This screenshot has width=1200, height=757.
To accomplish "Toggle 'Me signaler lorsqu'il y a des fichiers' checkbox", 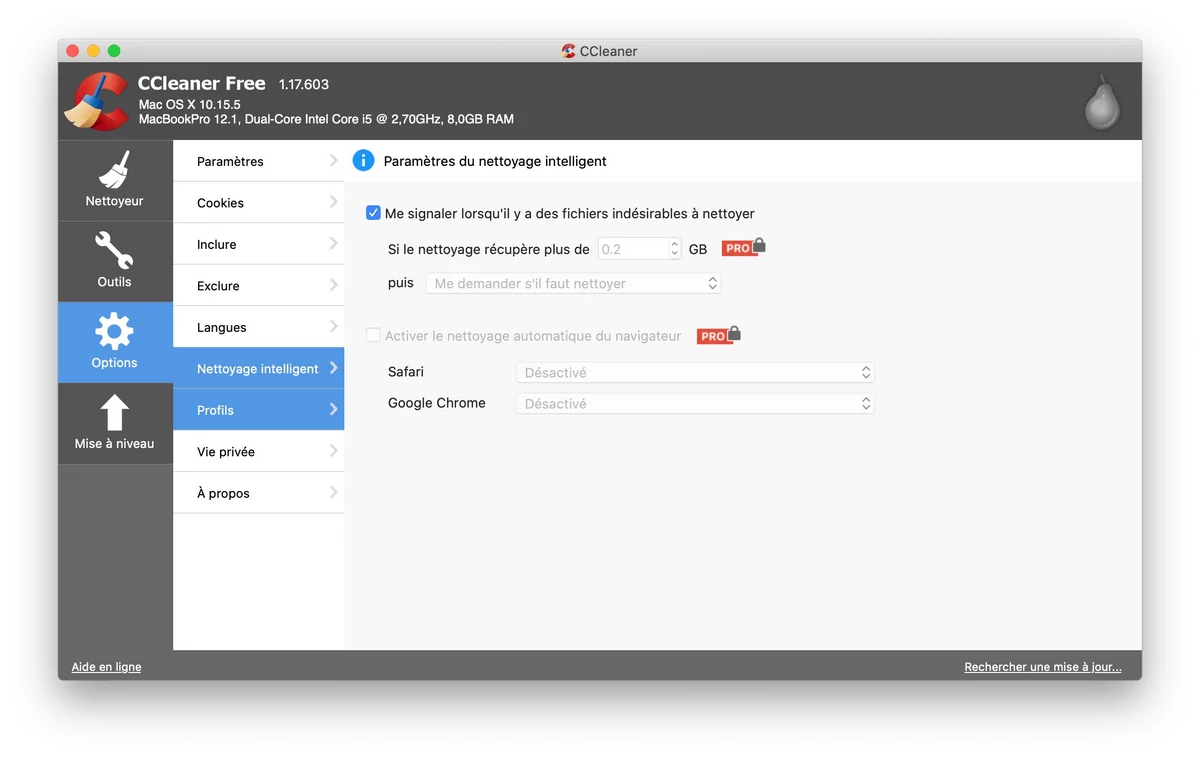I will (373, 213).
